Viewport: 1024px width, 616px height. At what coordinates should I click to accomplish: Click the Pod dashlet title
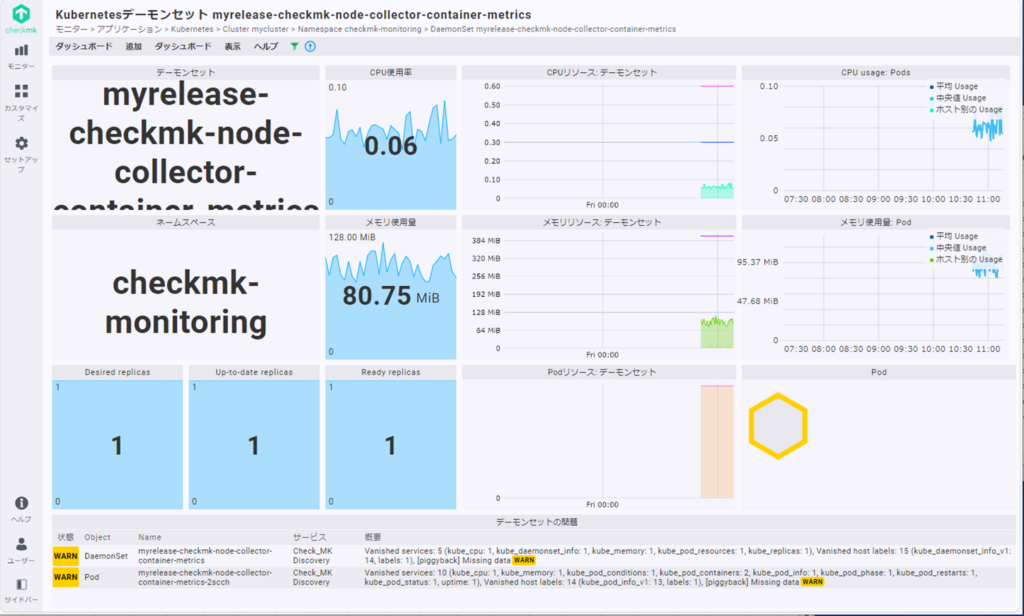tap(878, 372)
